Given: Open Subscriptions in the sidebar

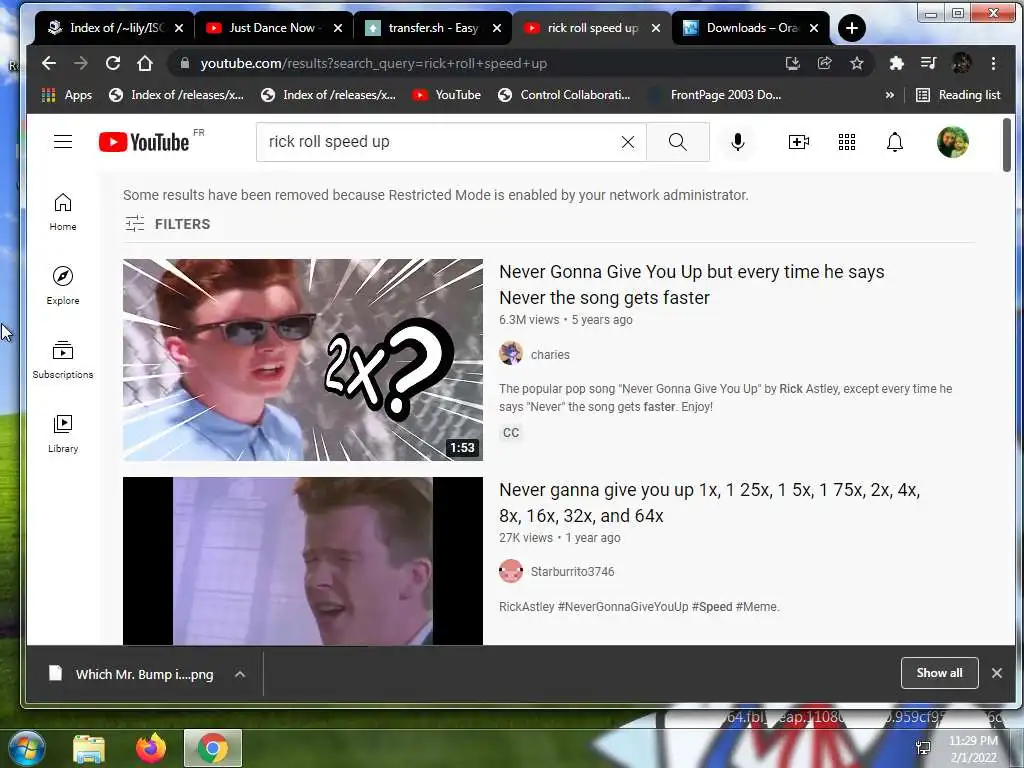Looking at the screenshot, I should 63,359.
